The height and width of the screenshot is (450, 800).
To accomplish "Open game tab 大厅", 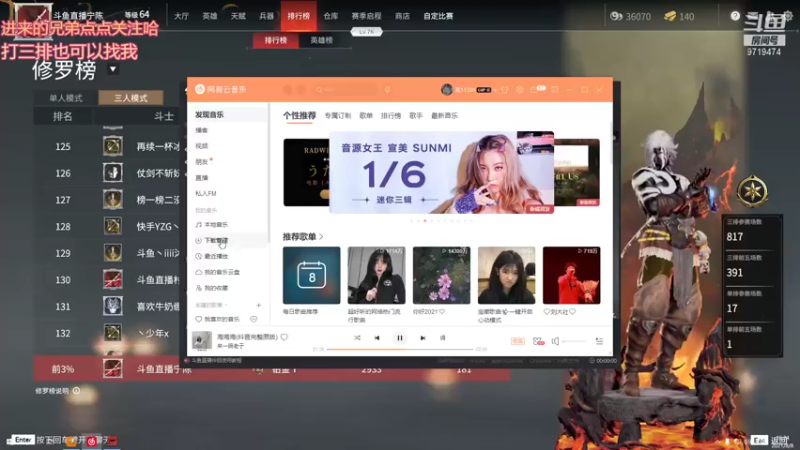I will [x=181, y=16].
